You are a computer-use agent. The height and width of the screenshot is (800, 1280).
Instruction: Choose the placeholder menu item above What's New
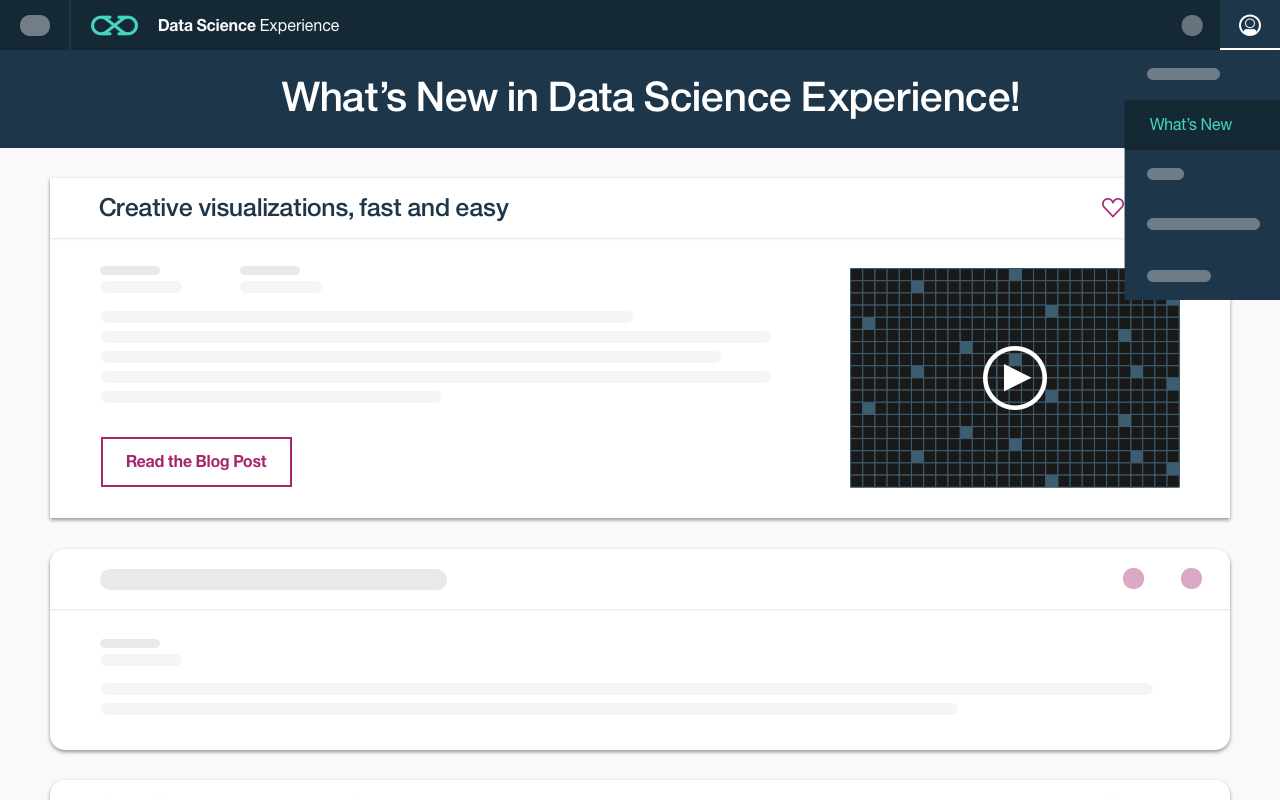[1183, 74]
